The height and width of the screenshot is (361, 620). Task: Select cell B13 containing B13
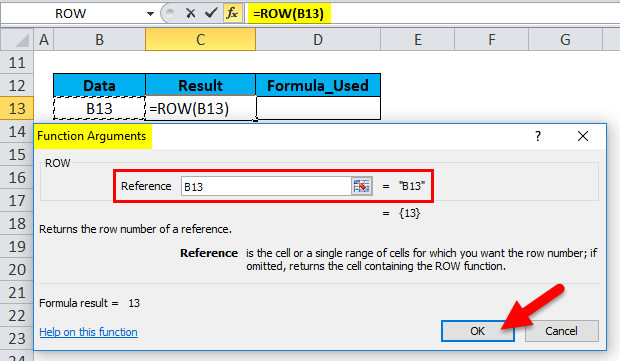pos(100,108)
